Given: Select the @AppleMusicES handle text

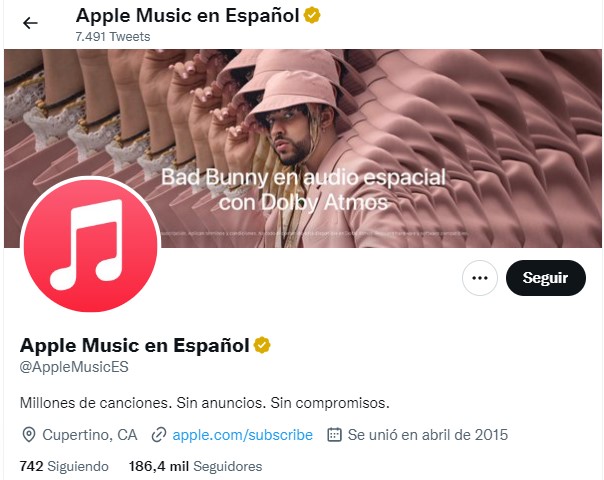Looking at the screenshot, I should [x=74, y=367].
